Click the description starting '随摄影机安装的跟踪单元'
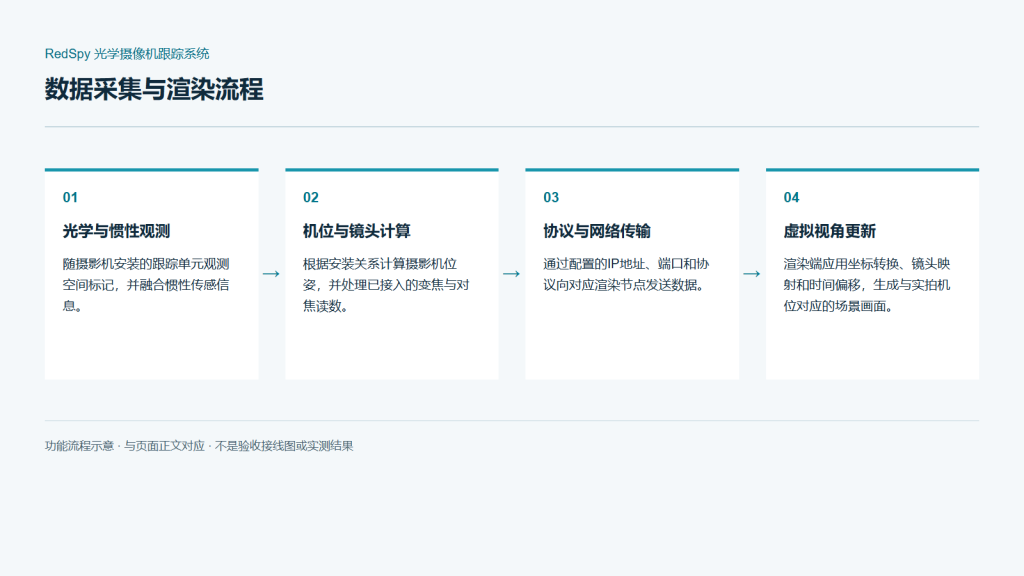The height and width of the screenshot is (576, 1024). coord(146,285)
